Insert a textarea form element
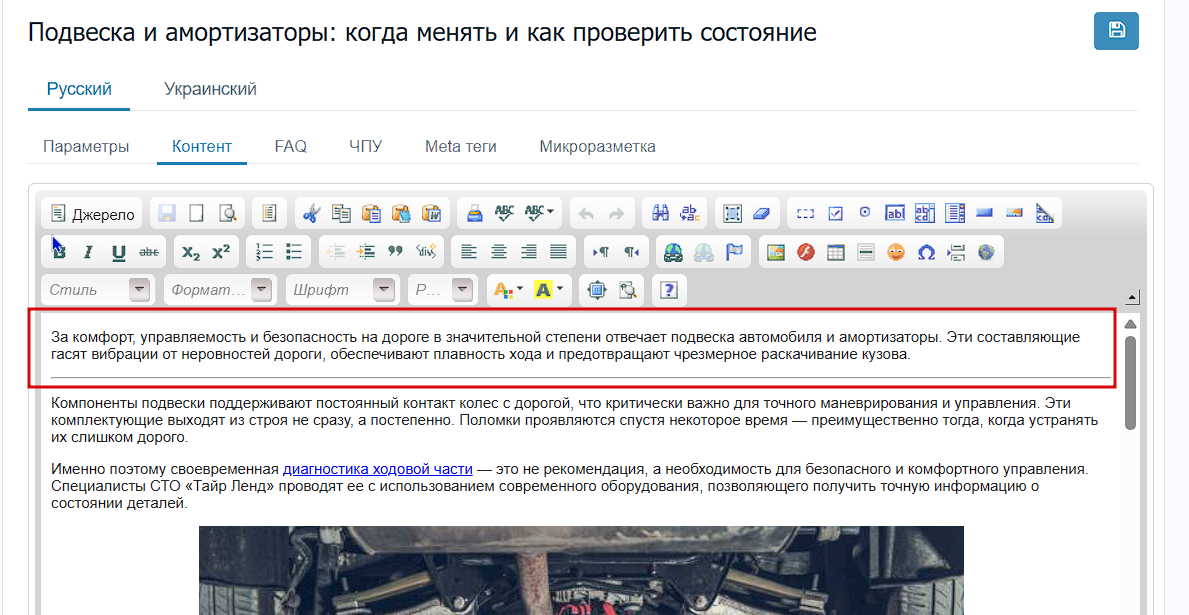This screenshot has width=1189, height=615. [x=925, y=214]
